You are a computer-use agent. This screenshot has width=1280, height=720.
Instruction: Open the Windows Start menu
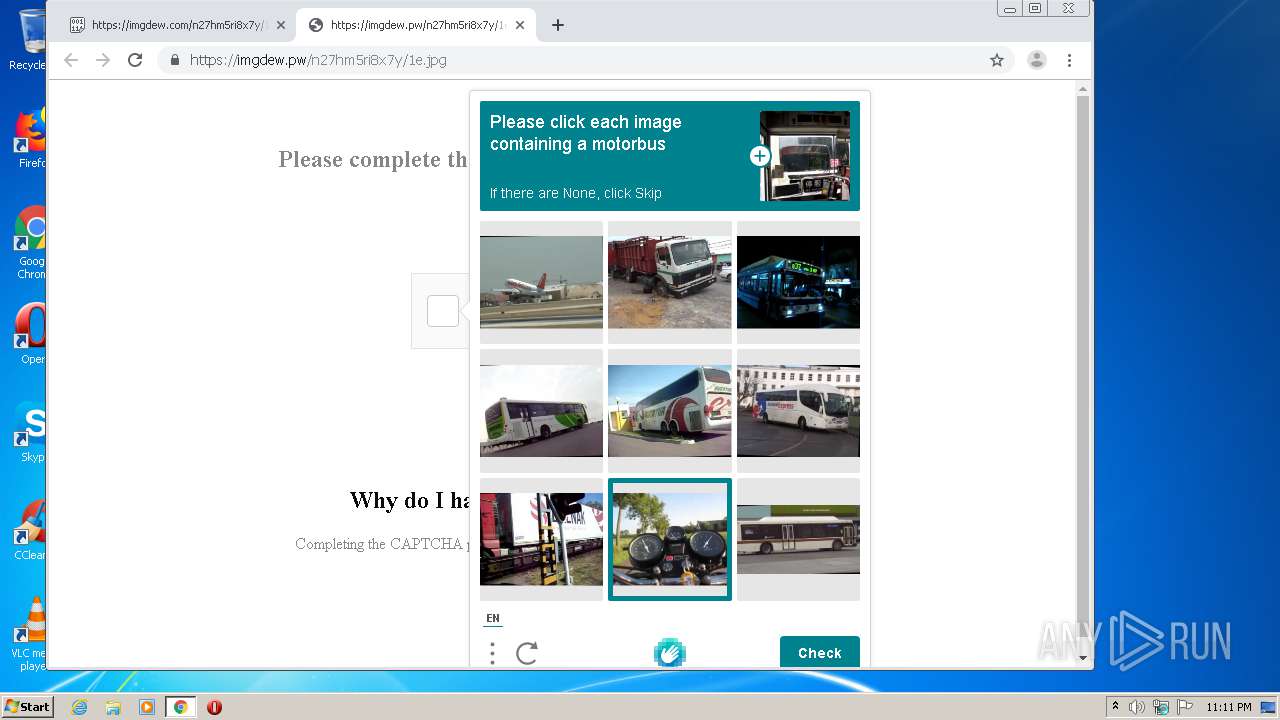(27, 707)
